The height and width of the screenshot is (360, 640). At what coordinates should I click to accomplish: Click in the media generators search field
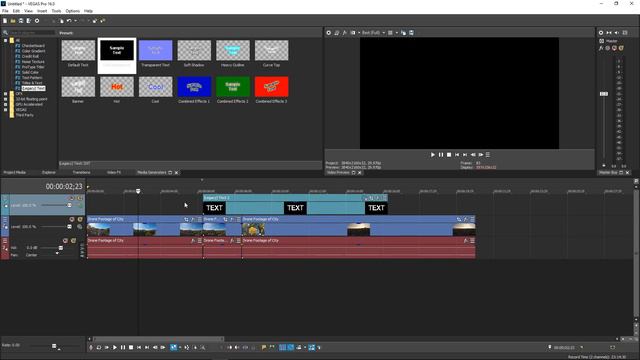click(x=32, y=33)
